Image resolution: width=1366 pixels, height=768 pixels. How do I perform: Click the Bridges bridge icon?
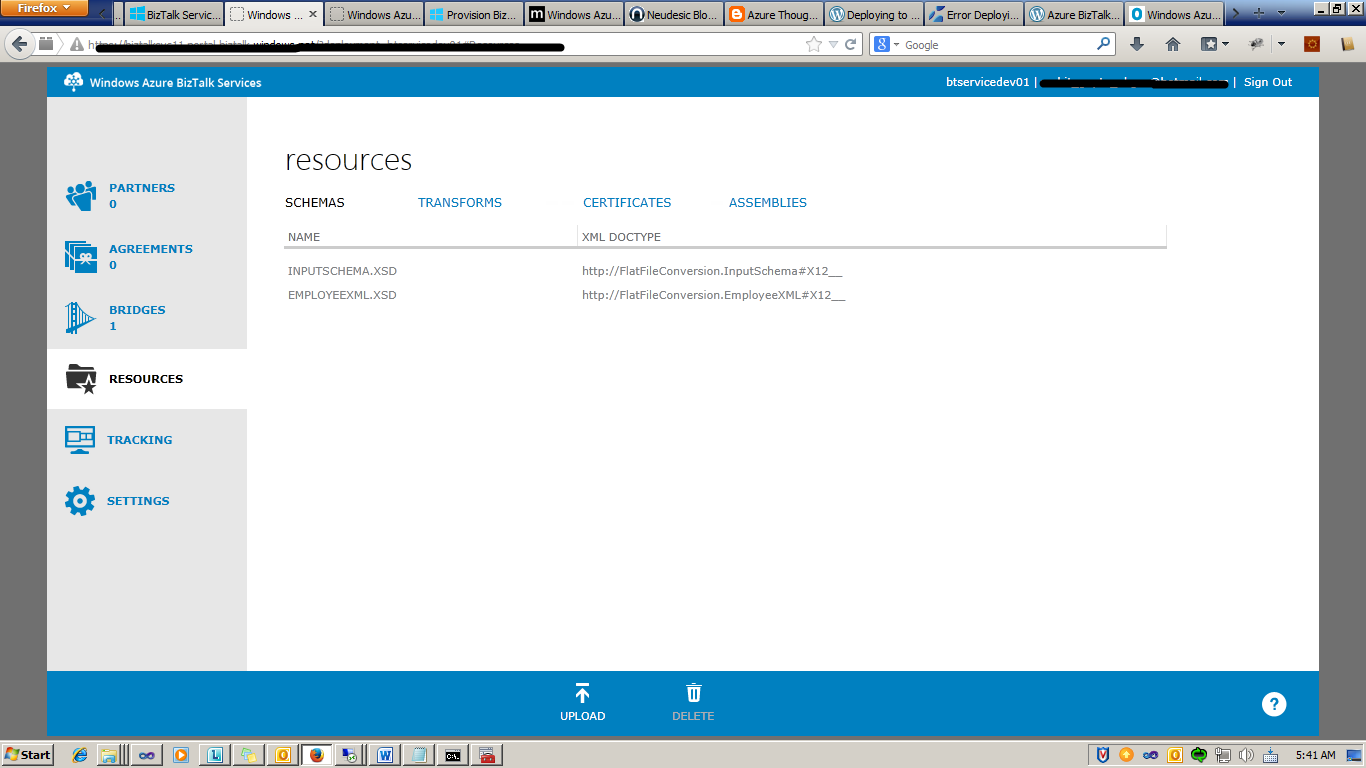80,318
